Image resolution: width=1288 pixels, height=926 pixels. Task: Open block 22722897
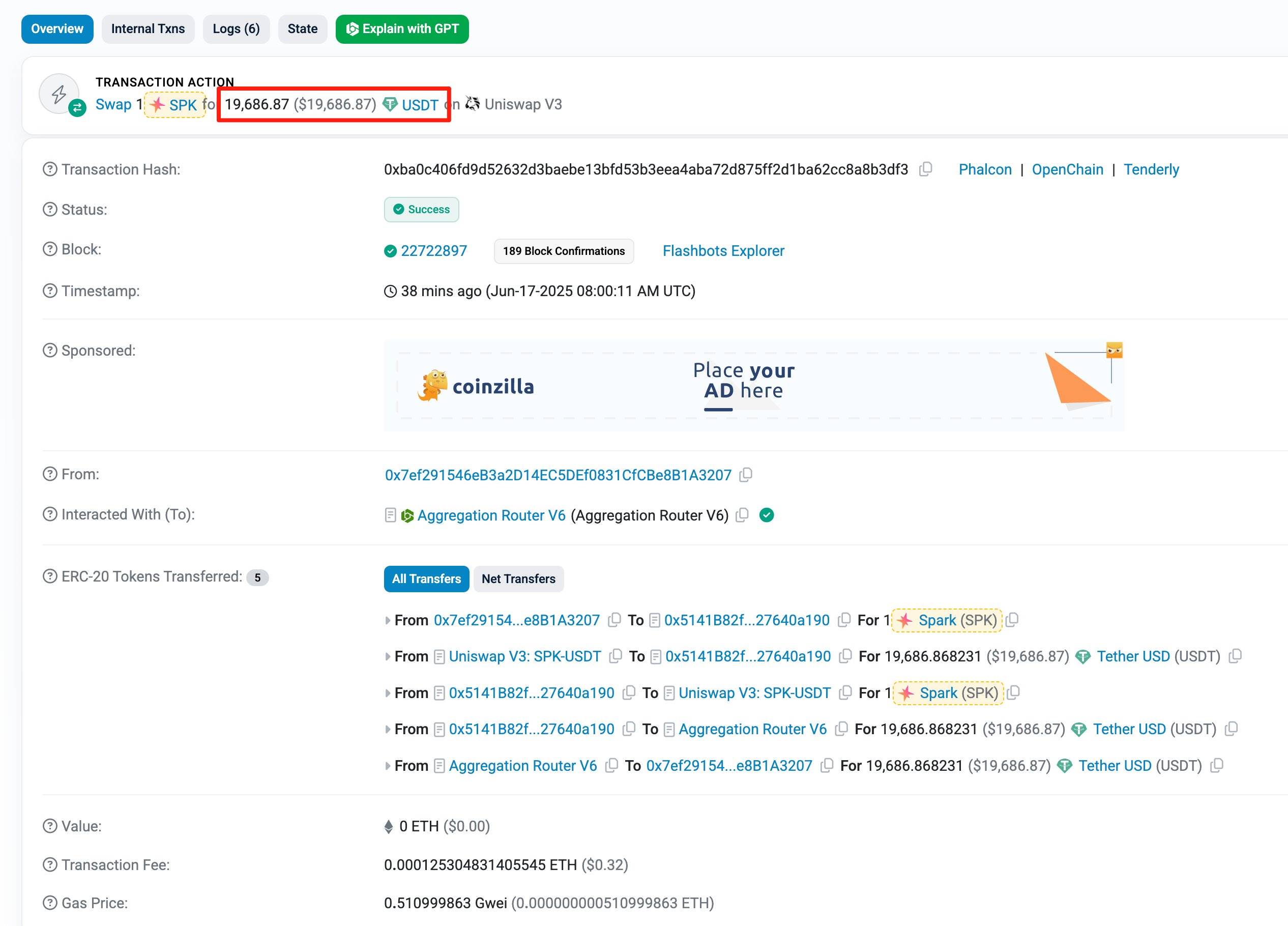(434, 250)
